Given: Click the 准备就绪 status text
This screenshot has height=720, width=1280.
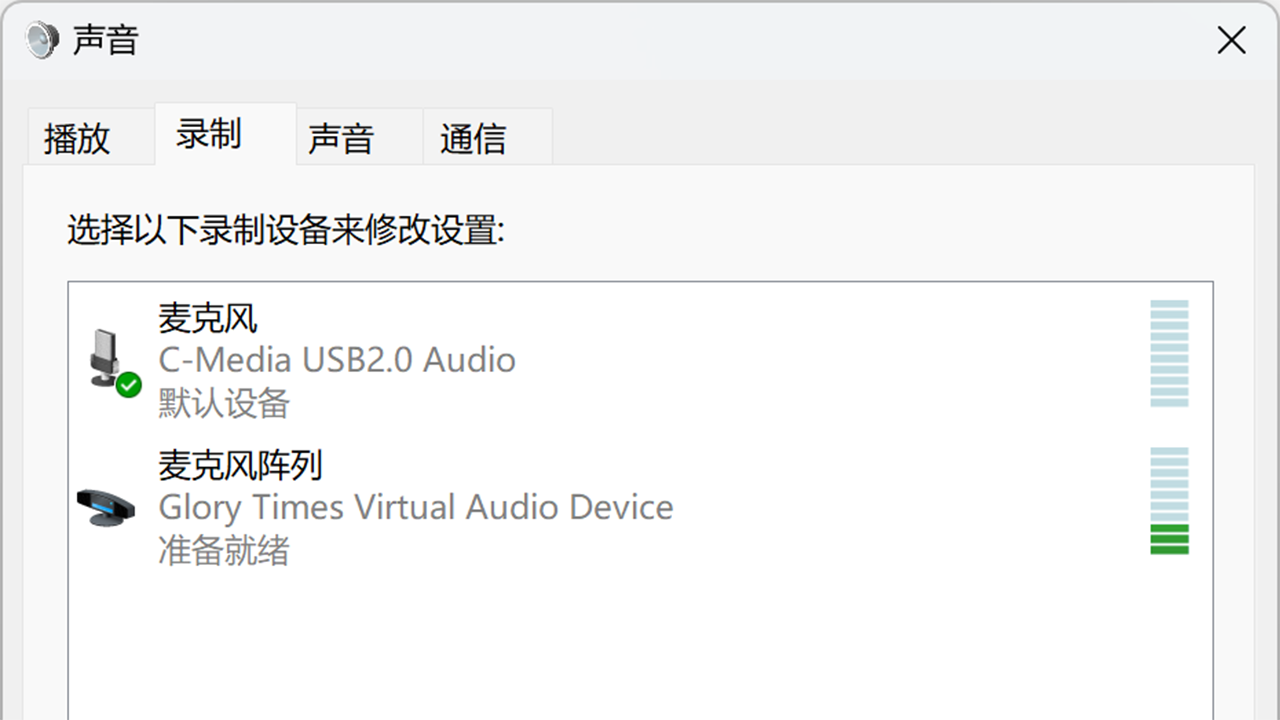Looking at the screenshot, I should 224,550.
